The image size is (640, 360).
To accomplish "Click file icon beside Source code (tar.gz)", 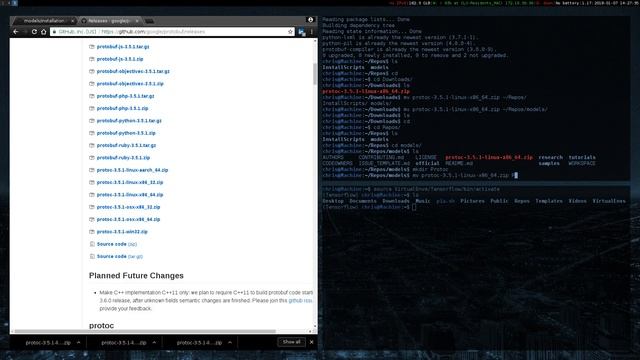I will [92, 256].
